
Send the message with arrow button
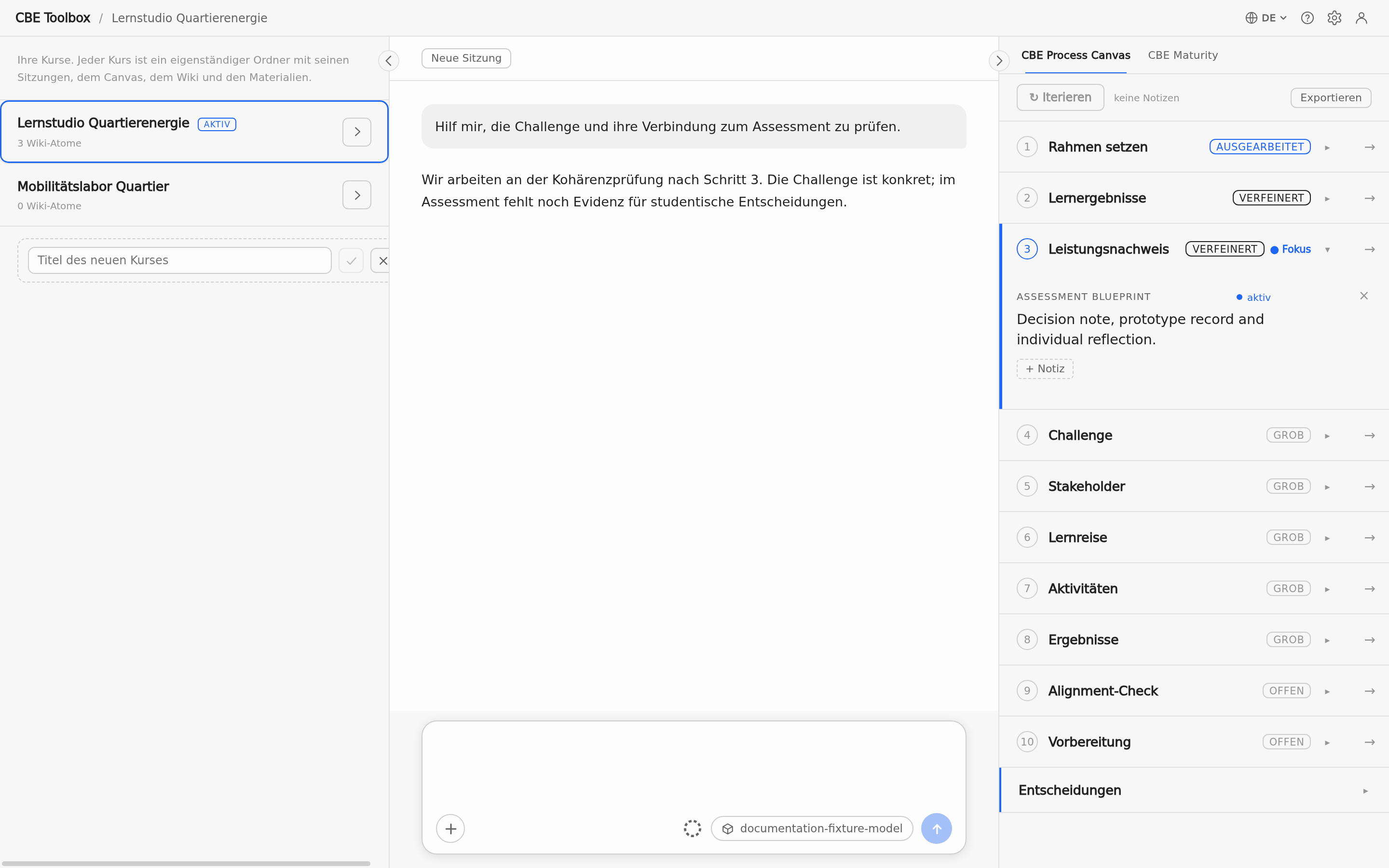pyautogui.click(x=936, y=828)
